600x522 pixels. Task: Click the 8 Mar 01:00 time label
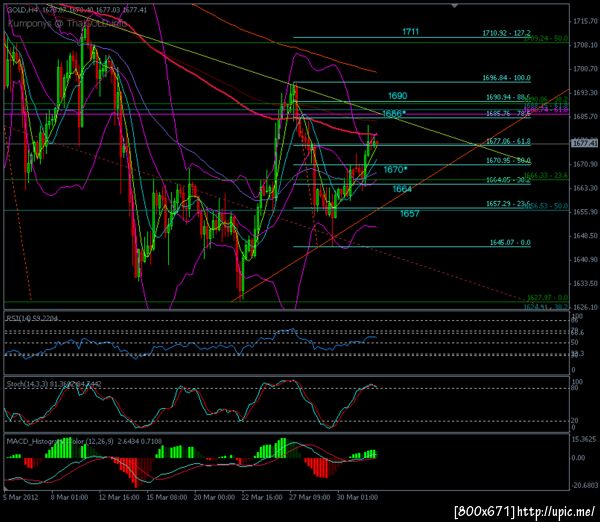pos(69,498)
